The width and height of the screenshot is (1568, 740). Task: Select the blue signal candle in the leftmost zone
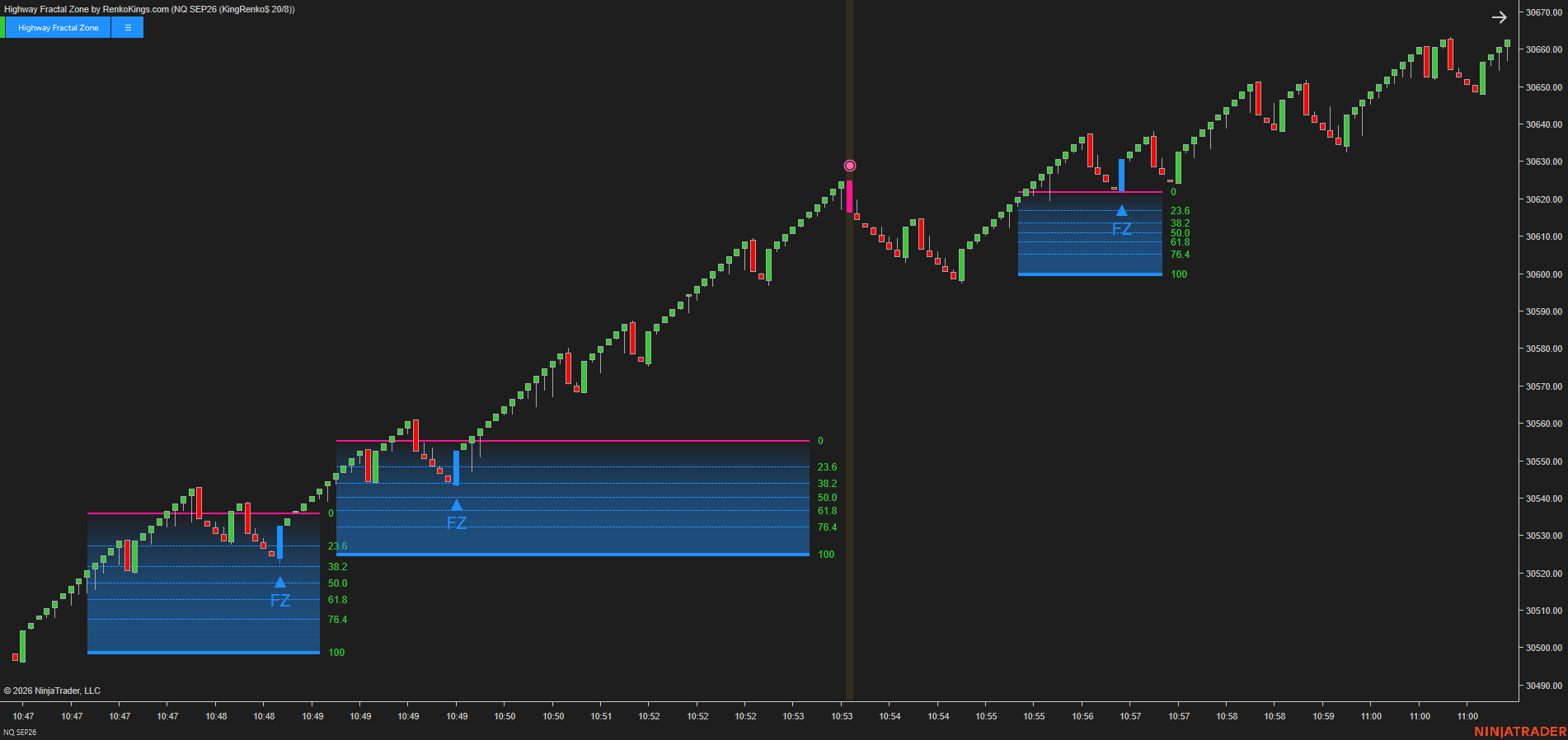click(x=280, y=542)
